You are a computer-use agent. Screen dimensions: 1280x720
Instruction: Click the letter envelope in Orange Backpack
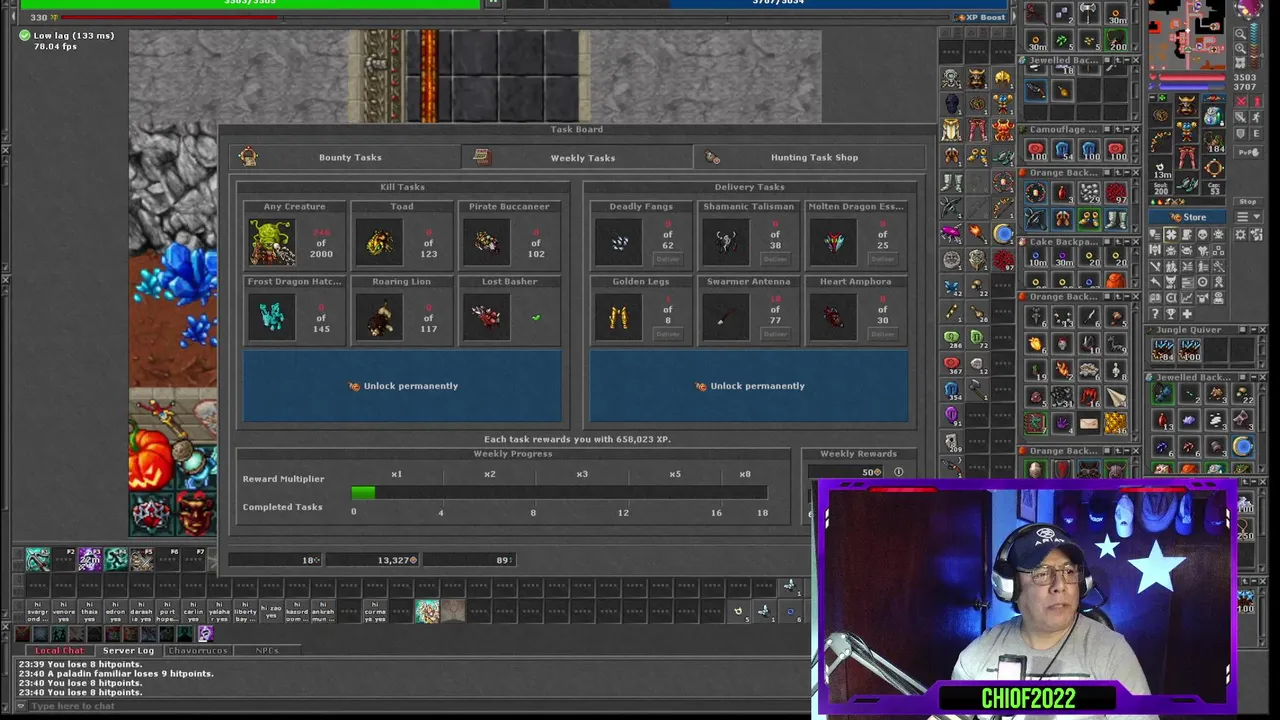click(1089, 423)
